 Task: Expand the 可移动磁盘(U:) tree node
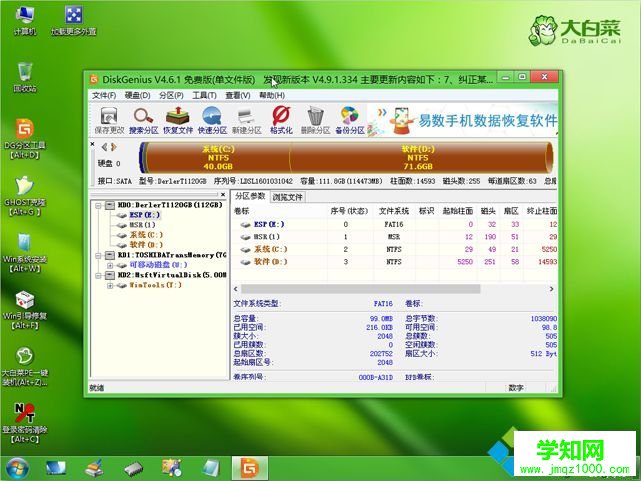(x=110, y=265)
